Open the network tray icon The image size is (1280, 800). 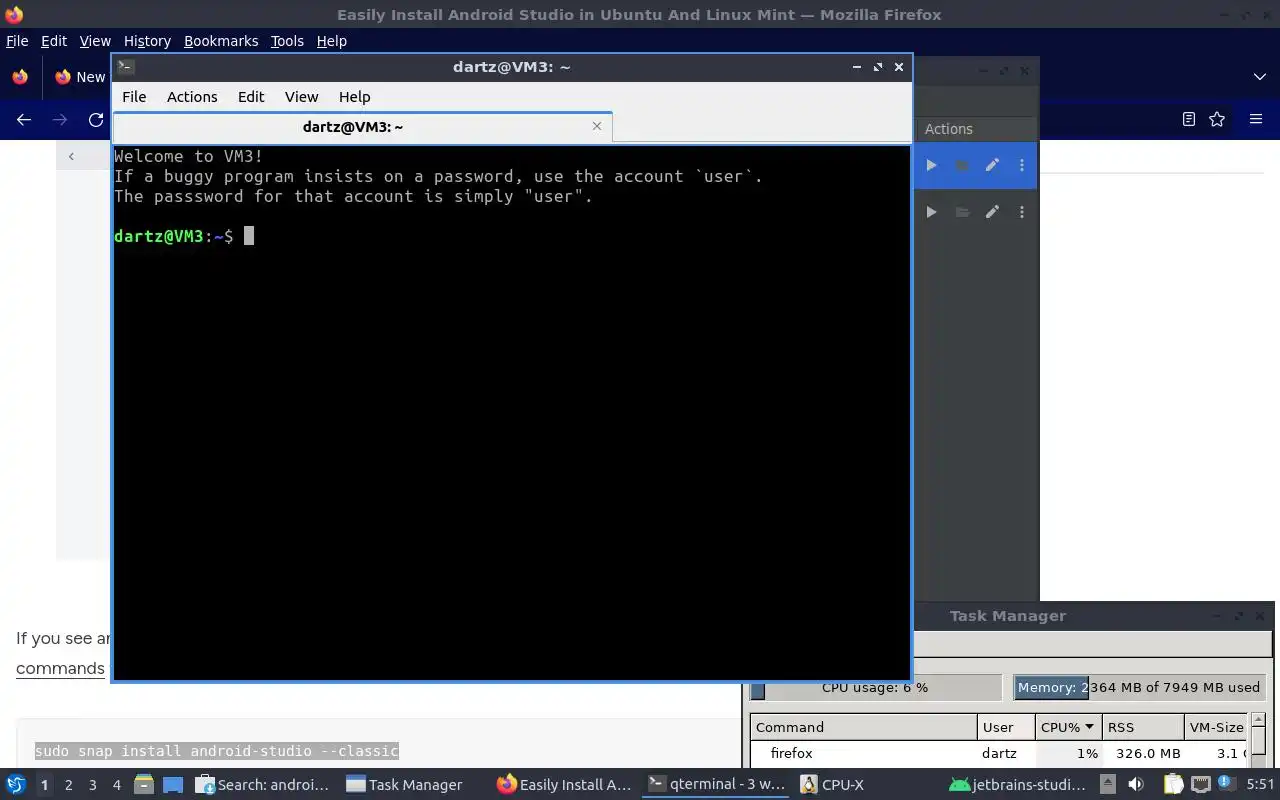[x=1200, y=785]
